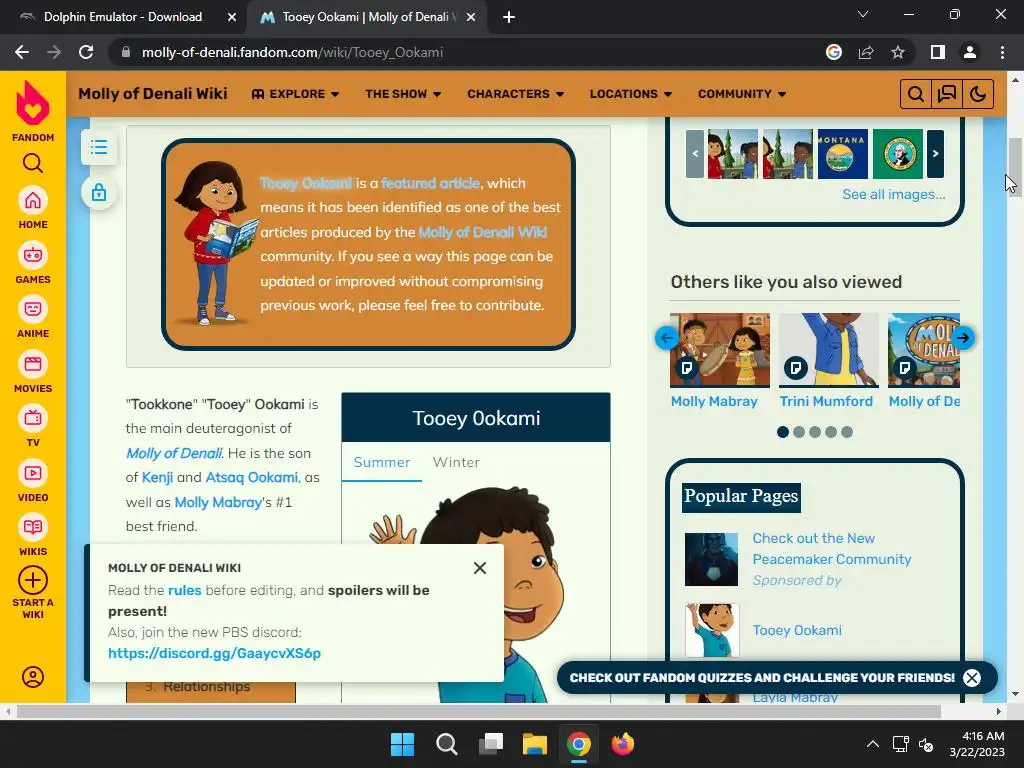Select the second carousel page dot
The image size is (1024, 768).
coord(799,432)
